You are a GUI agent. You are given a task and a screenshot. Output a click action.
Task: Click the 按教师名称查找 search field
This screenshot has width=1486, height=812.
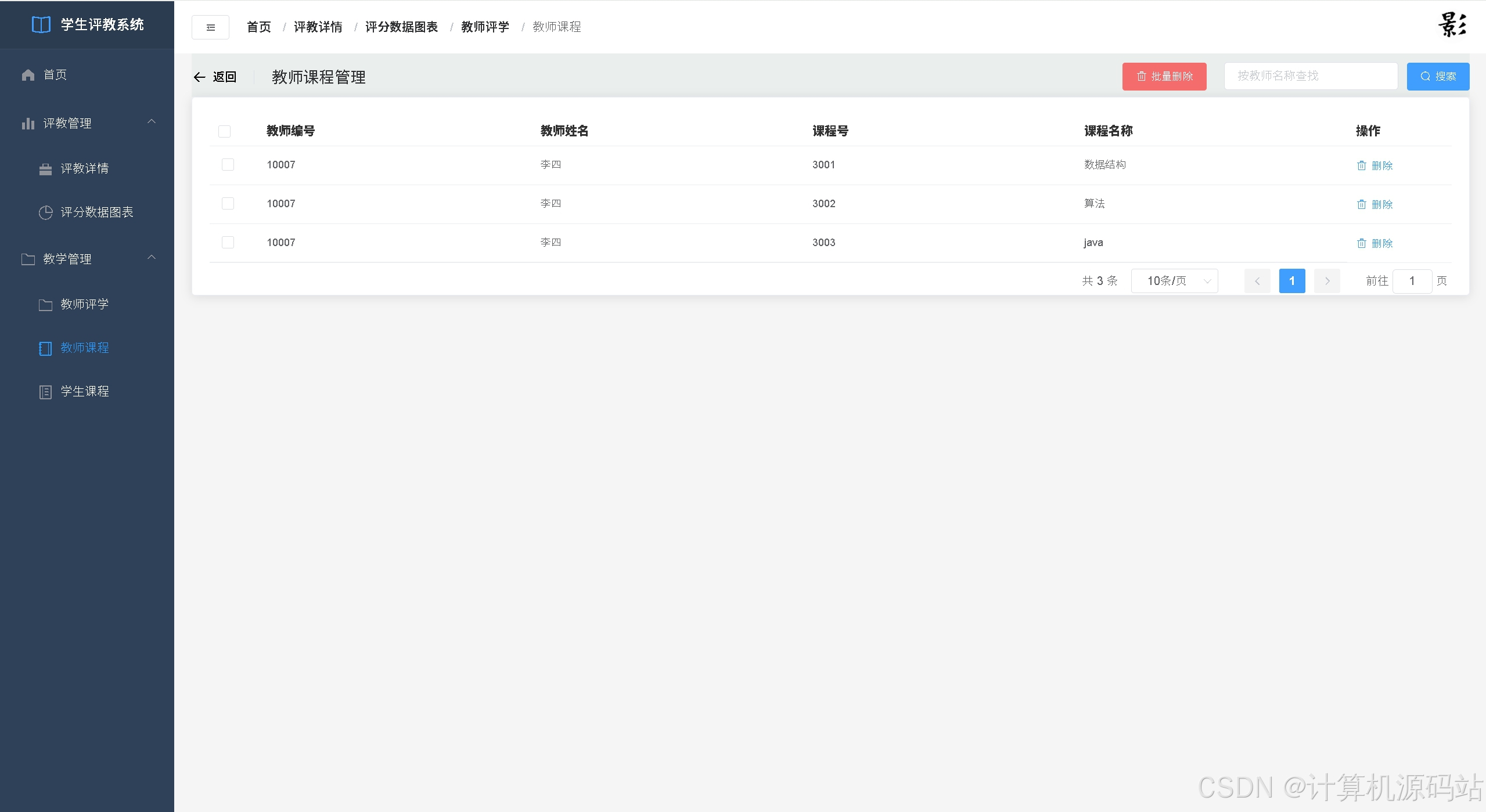click(x=1311, y=76)
